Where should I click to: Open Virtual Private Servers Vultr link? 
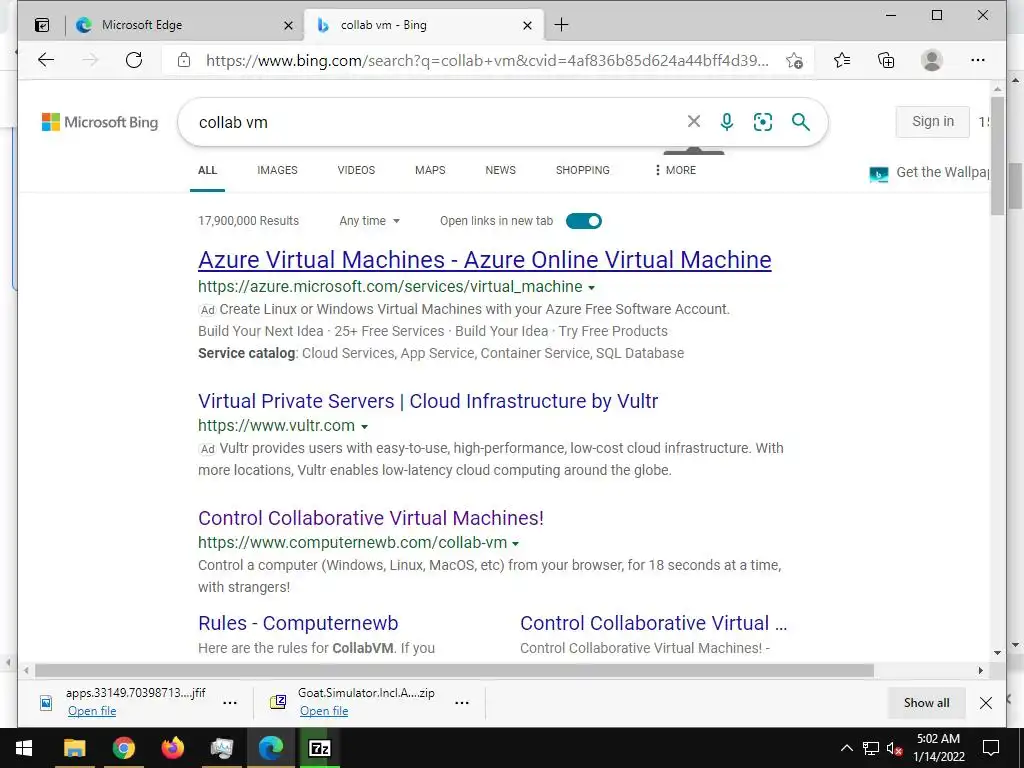[428, 401]
